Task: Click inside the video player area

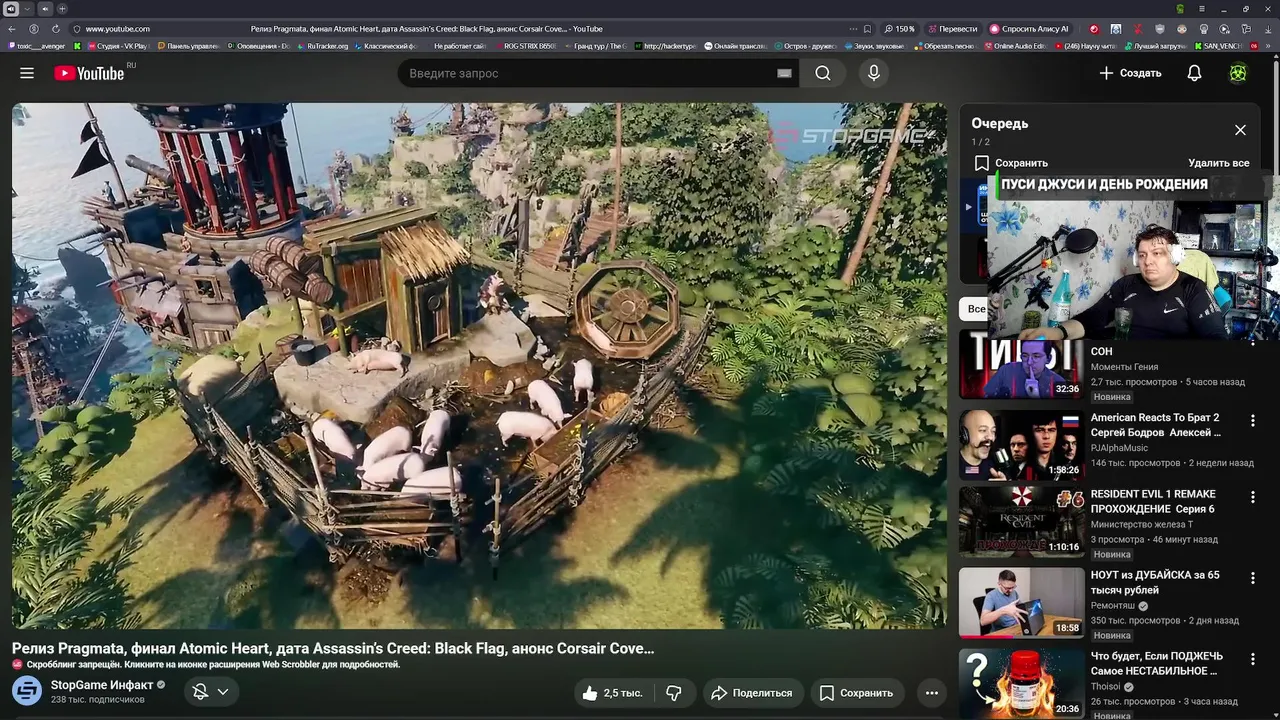Action: [x=479, y=365]
